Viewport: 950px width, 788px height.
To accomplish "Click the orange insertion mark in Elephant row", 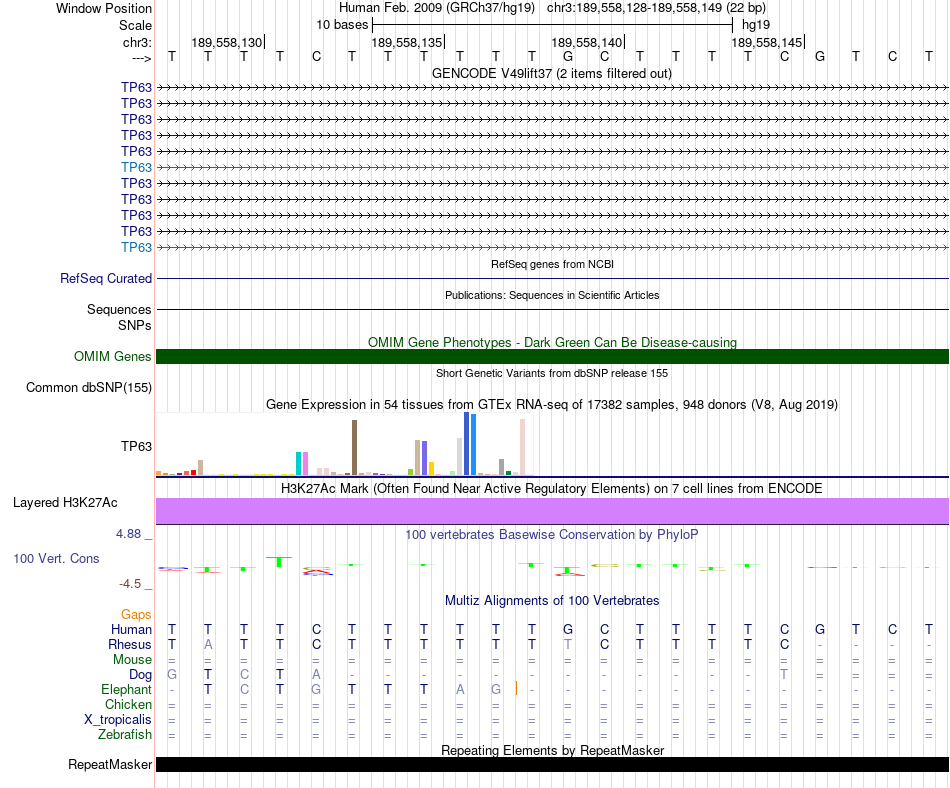I will click(516, 689).
